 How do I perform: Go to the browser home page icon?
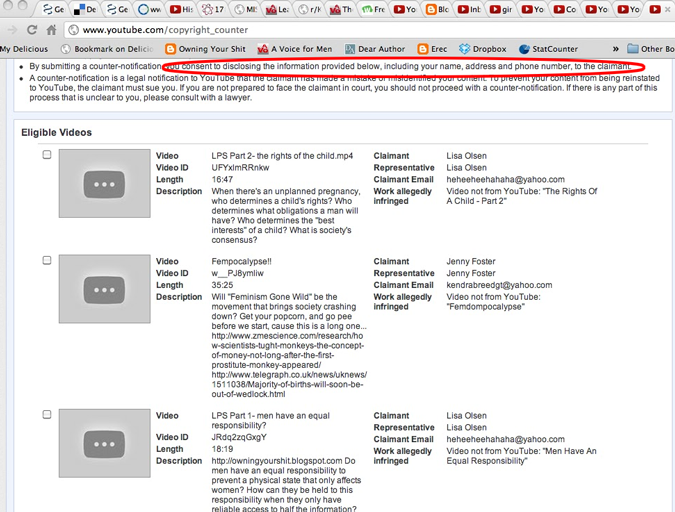tap(52, 30)
